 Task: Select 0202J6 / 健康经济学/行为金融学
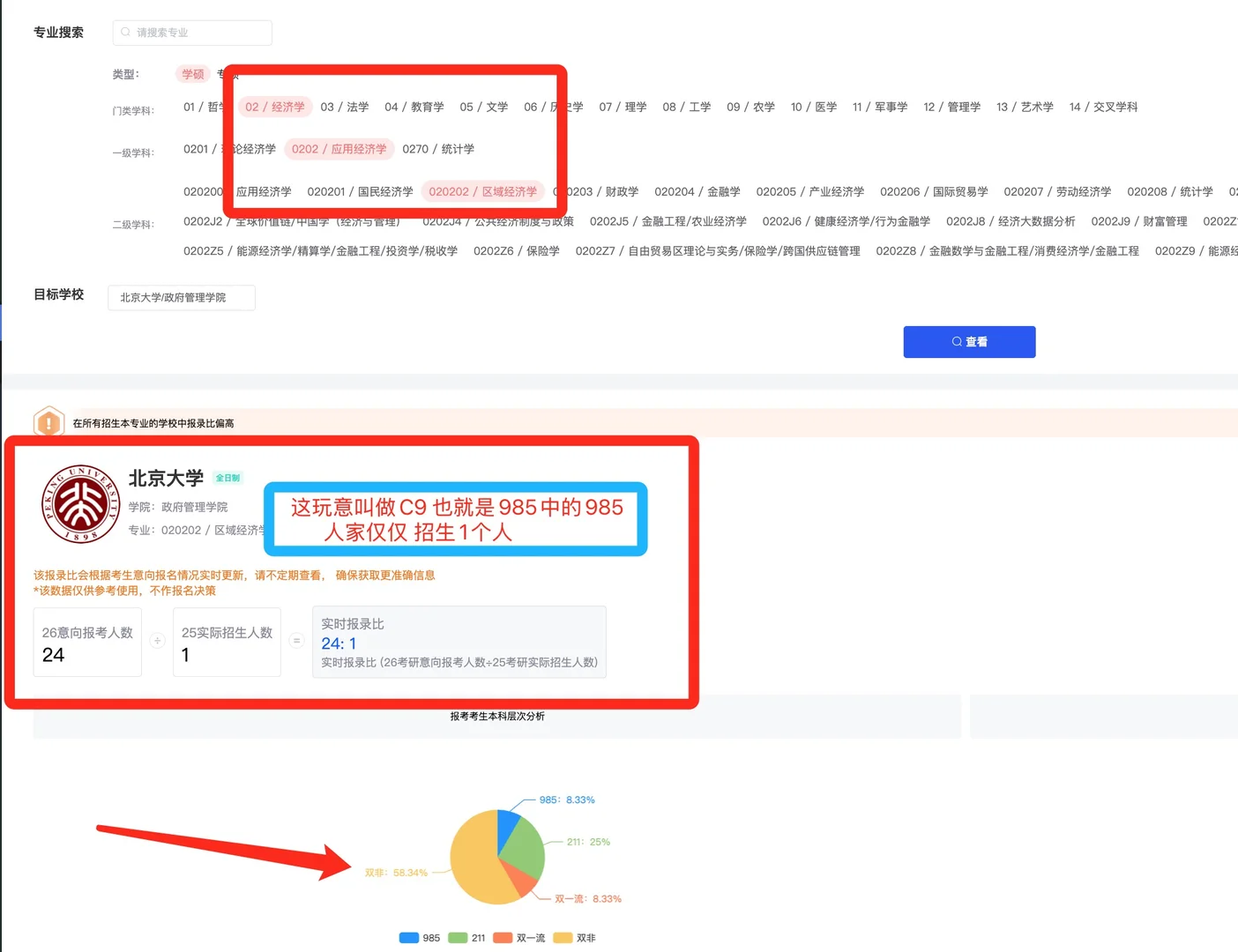[x=846, y=221]
